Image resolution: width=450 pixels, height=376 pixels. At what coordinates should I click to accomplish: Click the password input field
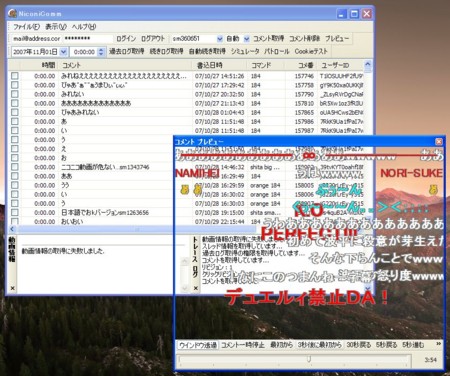[x=88, y=39]
